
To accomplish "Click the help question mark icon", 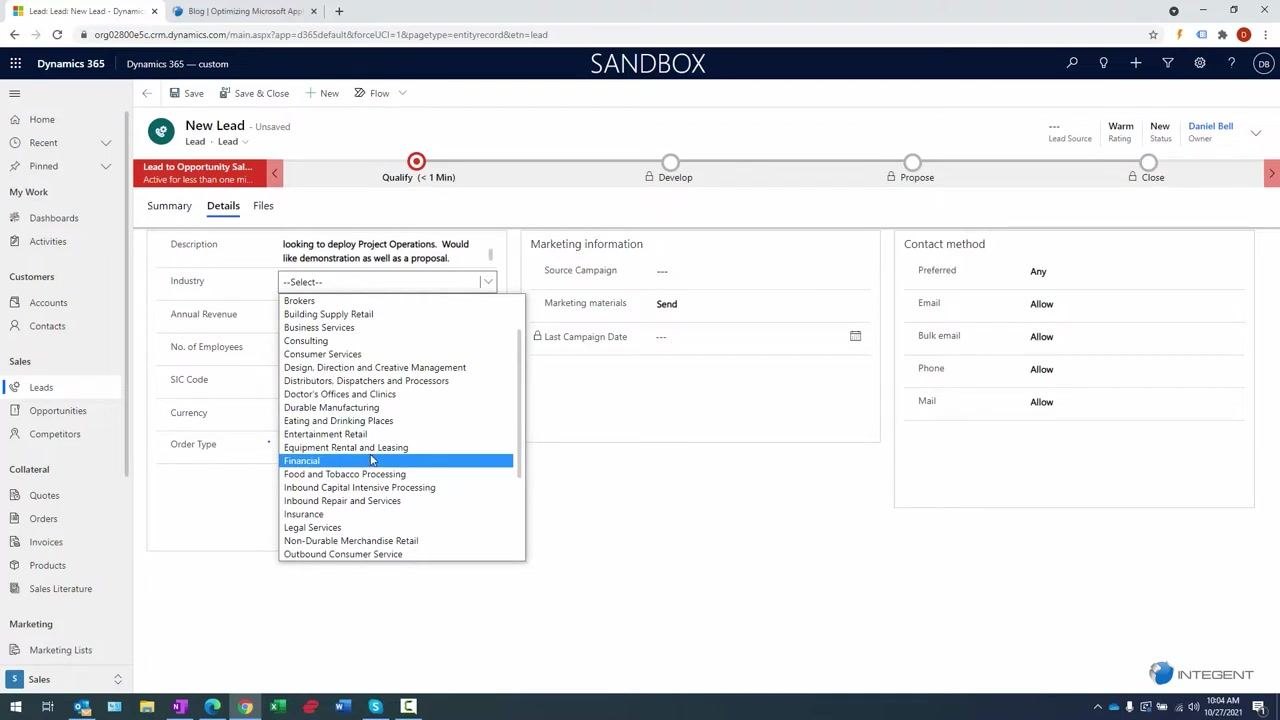I will (1231, 63).
